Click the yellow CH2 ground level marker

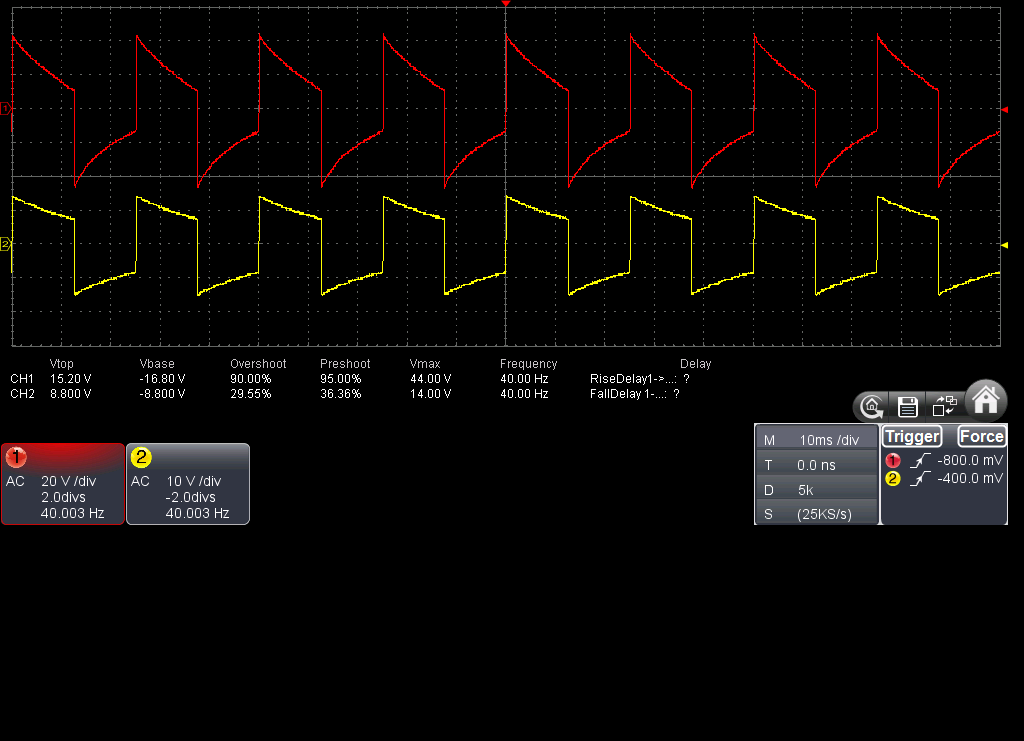[5, 243]
